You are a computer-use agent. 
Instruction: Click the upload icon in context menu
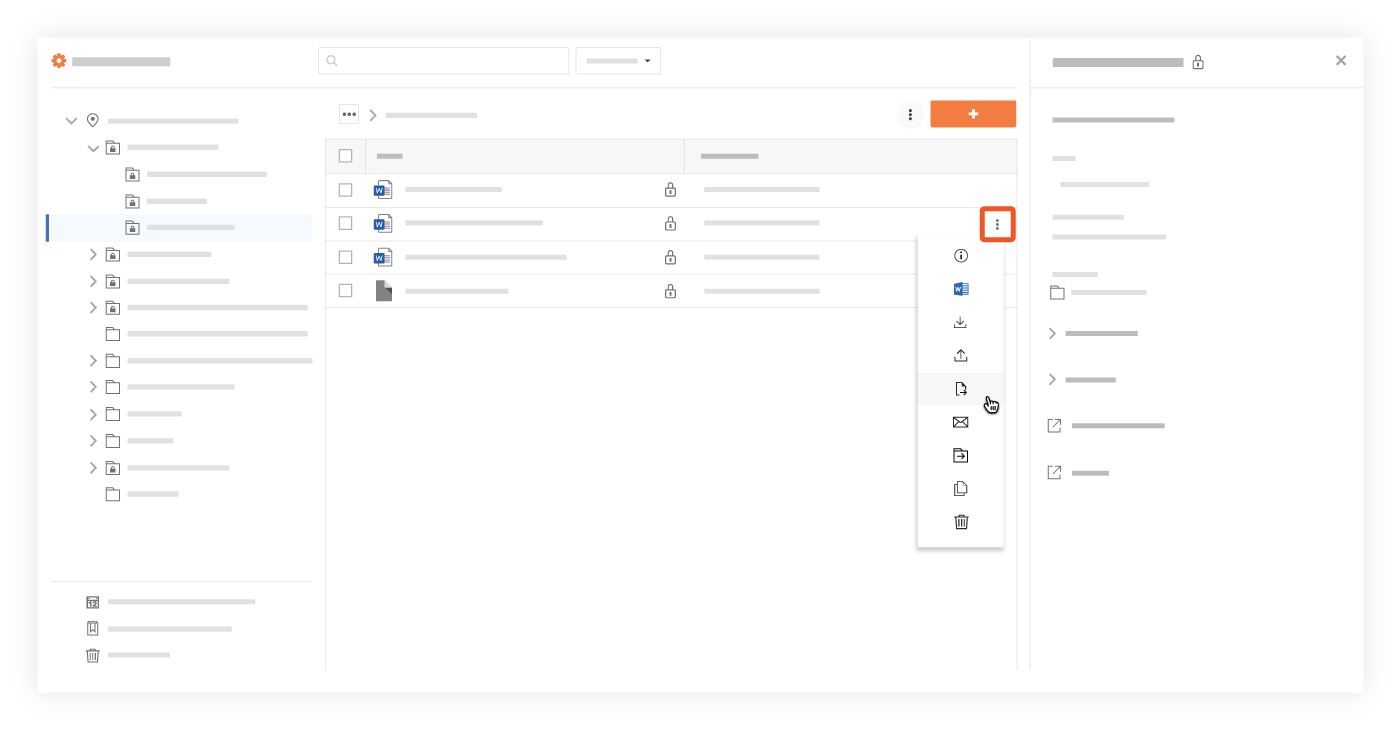960,355
